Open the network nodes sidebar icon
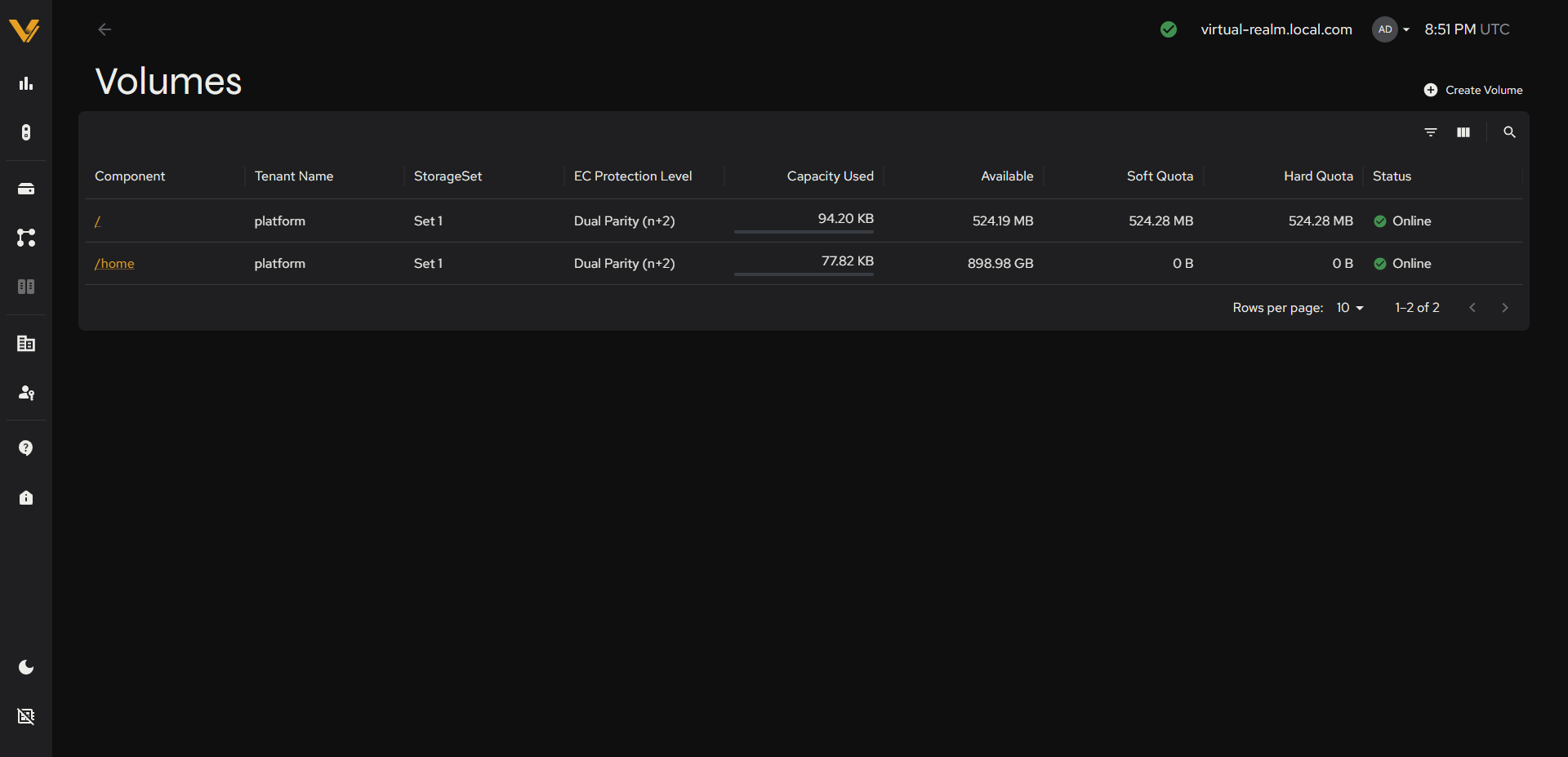The image size is (1568, 757). pos(26,238)
